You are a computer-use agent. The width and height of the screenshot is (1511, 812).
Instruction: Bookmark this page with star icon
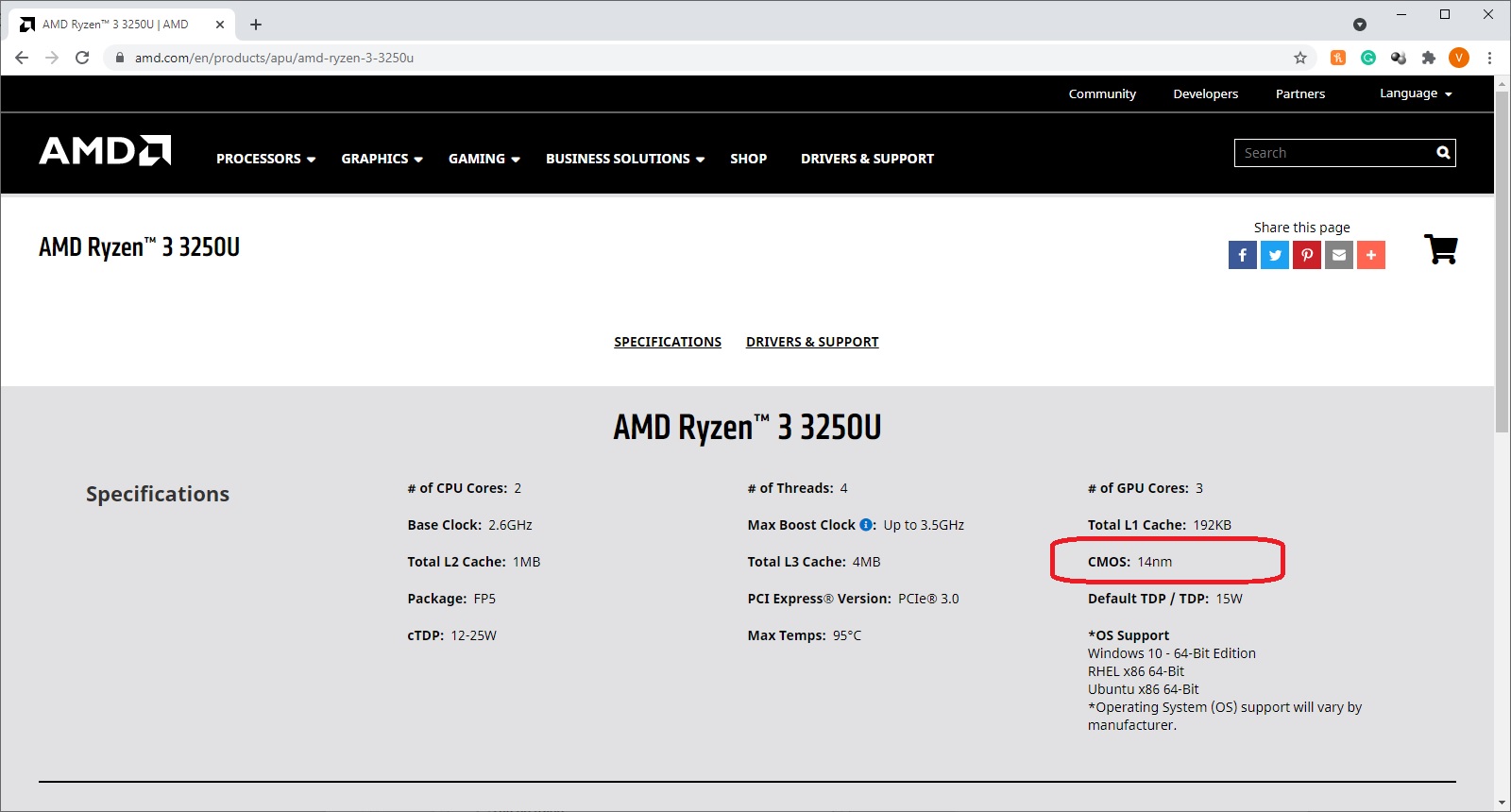pyautogui.click(x=1300, y=58)
